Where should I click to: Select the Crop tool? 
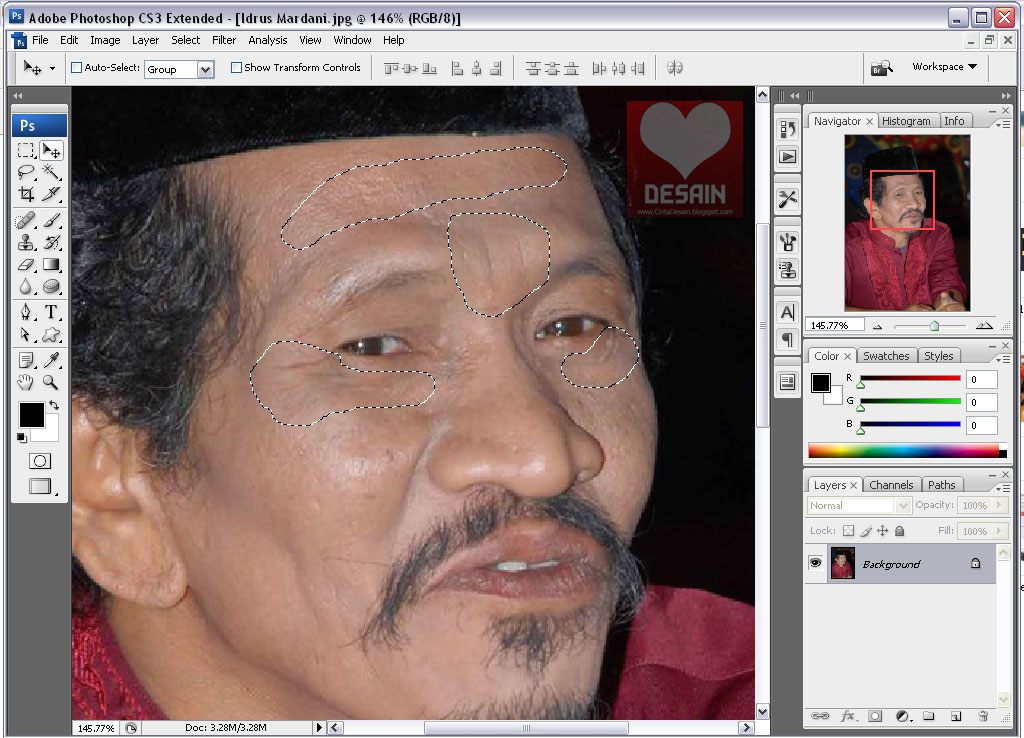[x=27, y=194]
